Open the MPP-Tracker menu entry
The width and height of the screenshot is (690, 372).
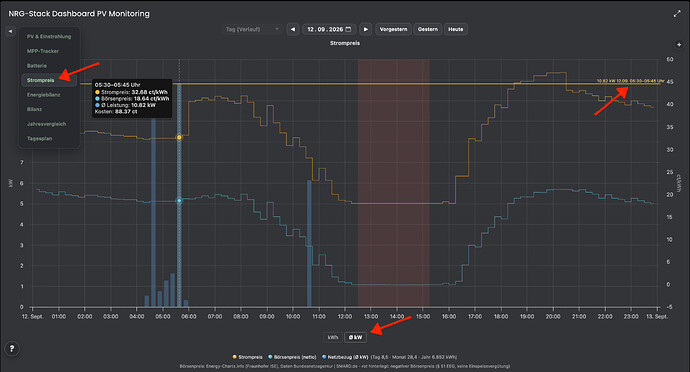[49, 51]
